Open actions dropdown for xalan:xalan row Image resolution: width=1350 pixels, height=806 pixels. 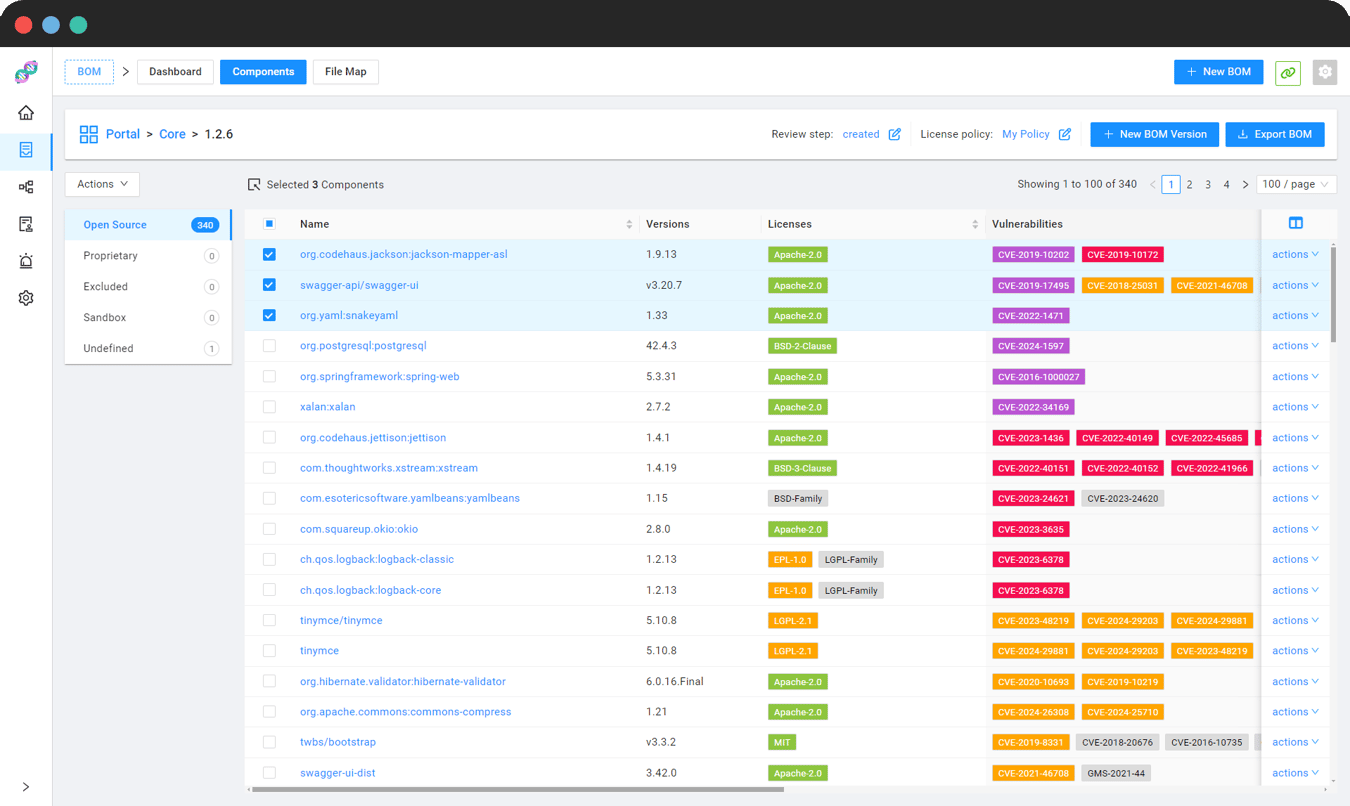pyautogui.click(x=1294, y=406)
